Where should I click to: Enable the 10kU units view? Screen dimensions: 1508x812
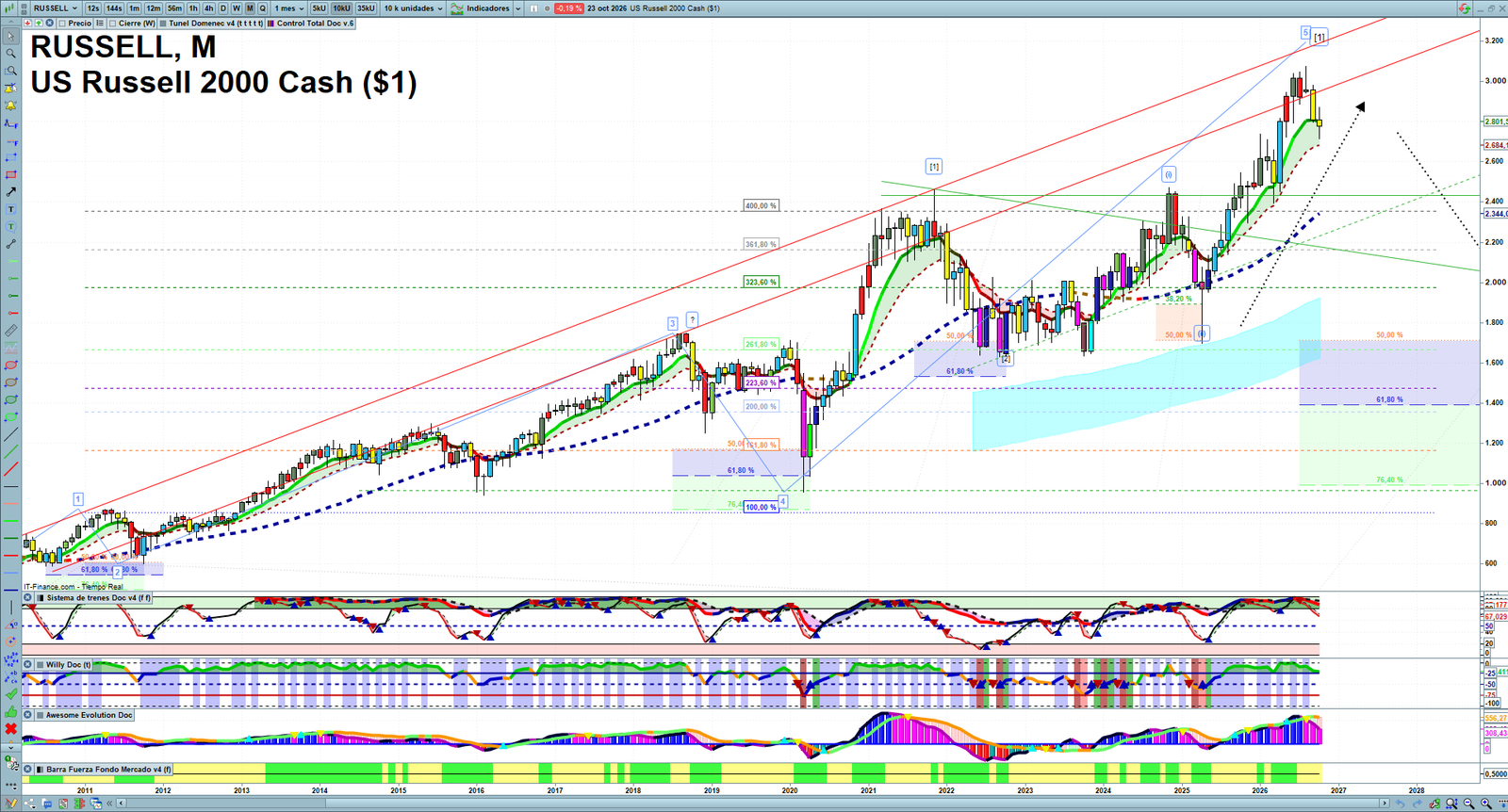(341, 8)
